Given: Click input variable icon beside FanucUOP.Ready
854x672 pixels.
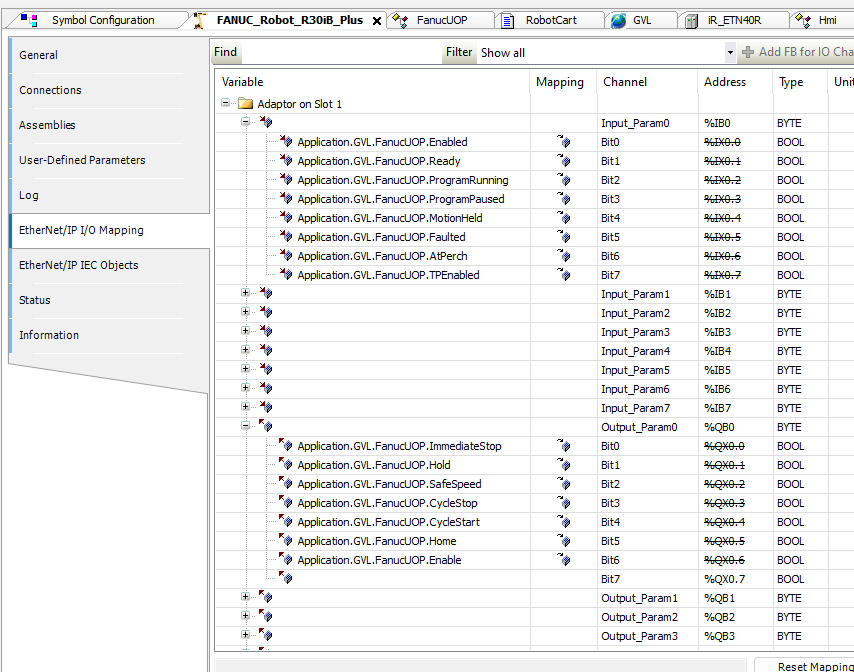Looking at the screenshot, I should (286, 161).
